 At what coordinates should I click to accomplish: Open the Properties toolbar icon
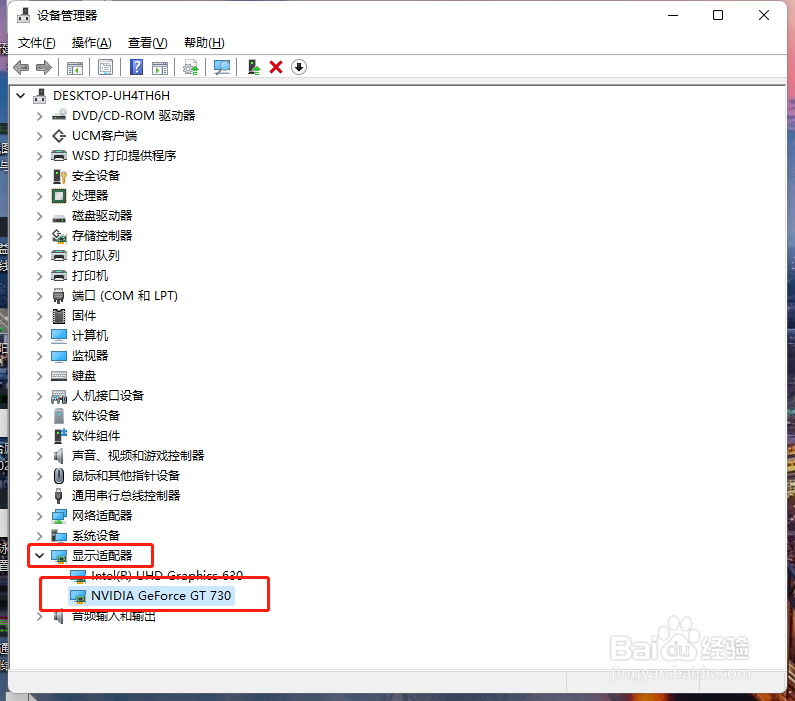(x=105, y=67)
